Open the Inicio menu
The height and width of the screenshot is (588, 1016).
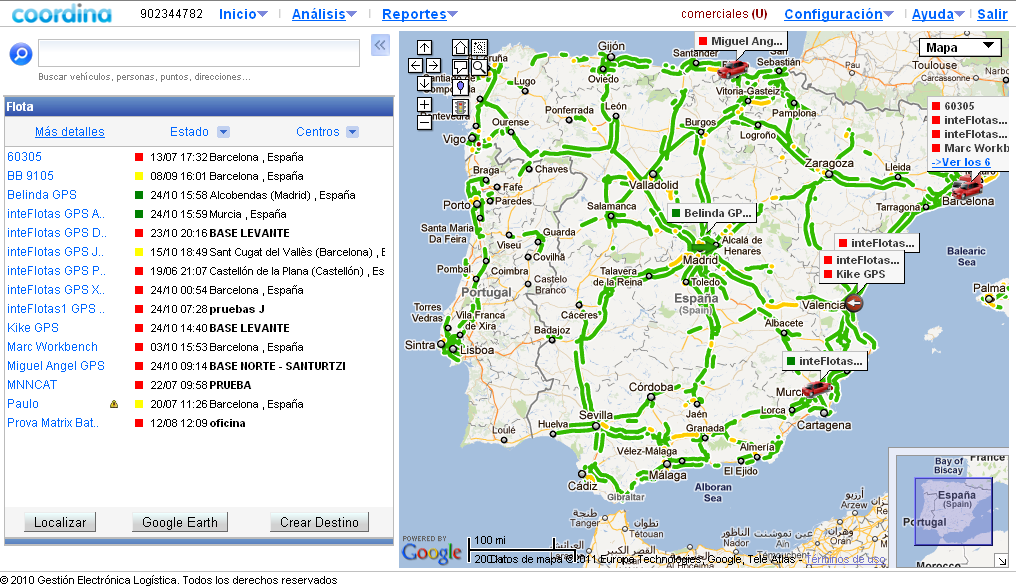(x=243, y=14)
